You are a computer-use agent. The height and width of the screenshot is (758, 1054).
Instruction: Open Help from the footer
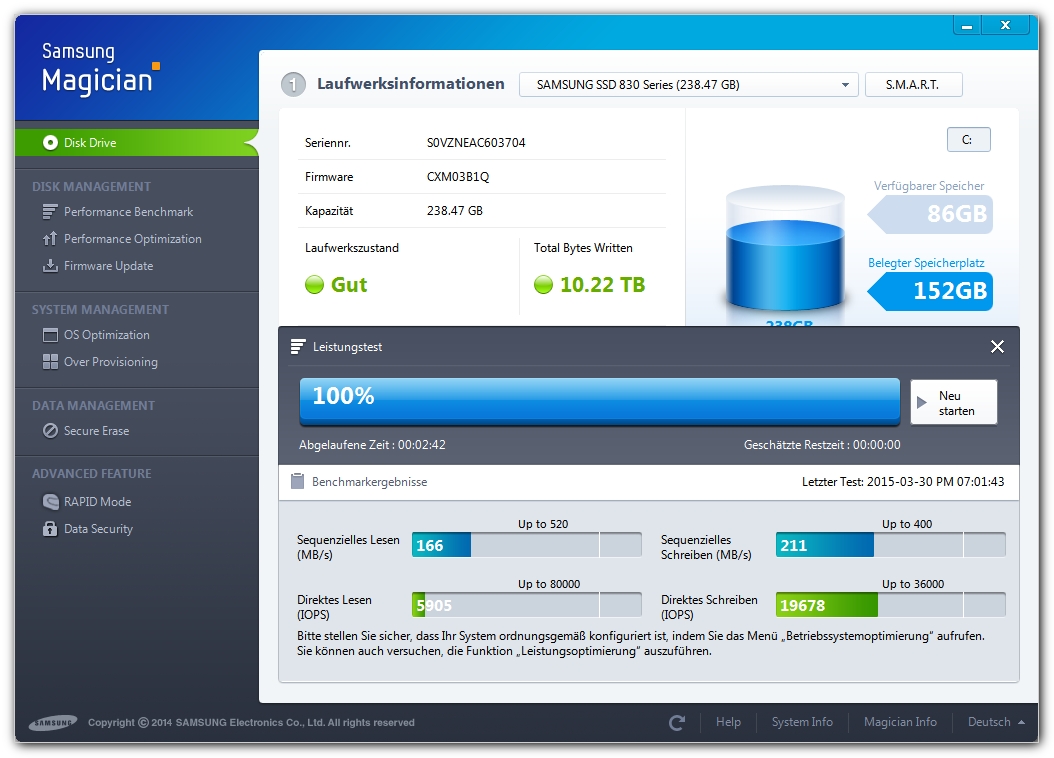click(728, 722)
